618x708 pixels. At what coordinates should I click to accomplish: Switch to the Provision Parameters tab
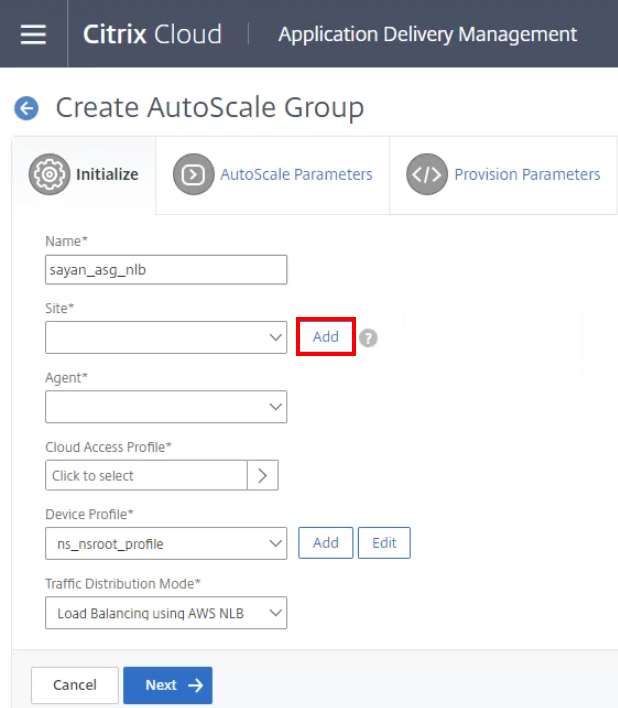click(x=527, y=175)
